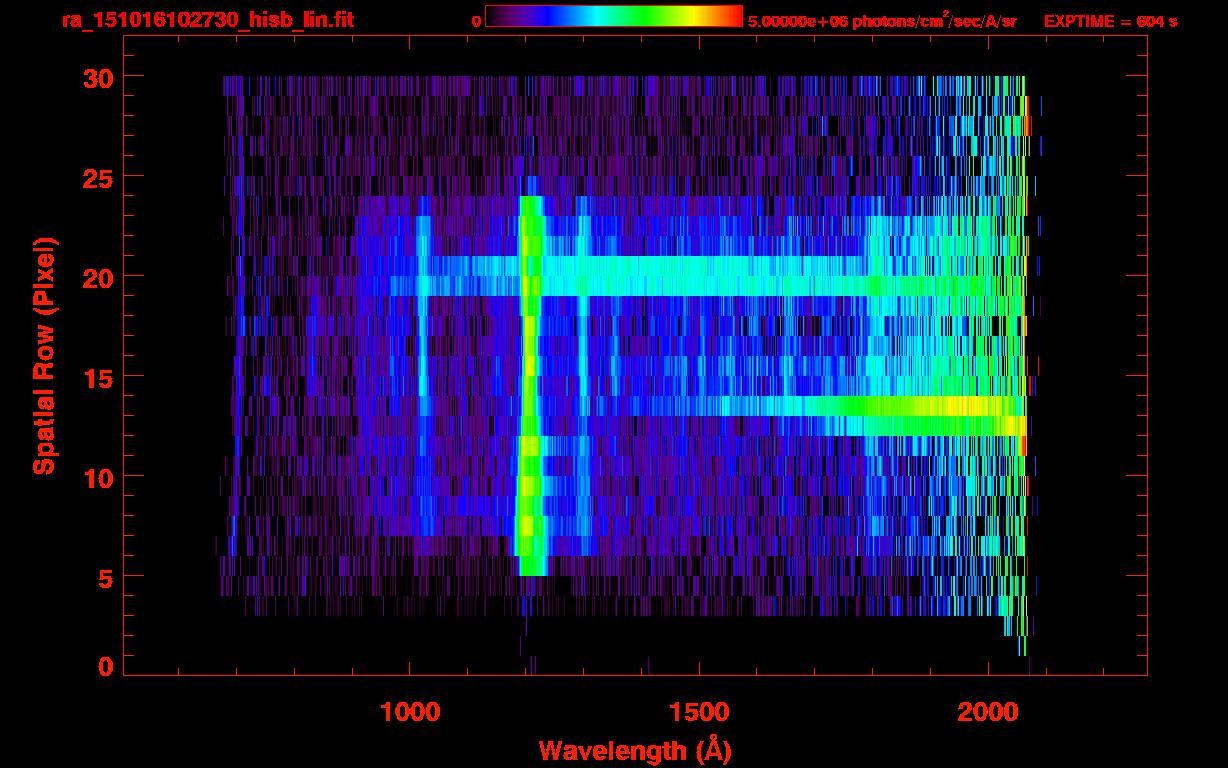
Task: Click the color scale minimum value 0
Action: (x=476, y=21)
